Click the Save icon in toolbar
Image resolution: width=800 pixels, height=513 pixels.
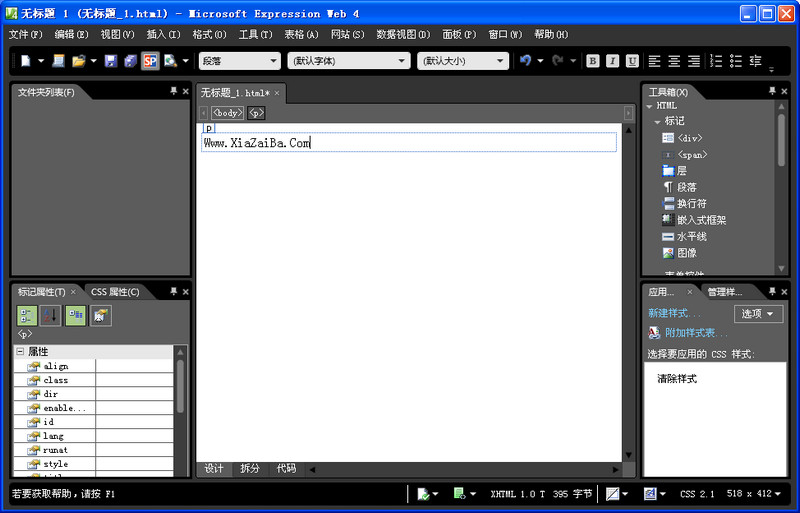point(111,61)
